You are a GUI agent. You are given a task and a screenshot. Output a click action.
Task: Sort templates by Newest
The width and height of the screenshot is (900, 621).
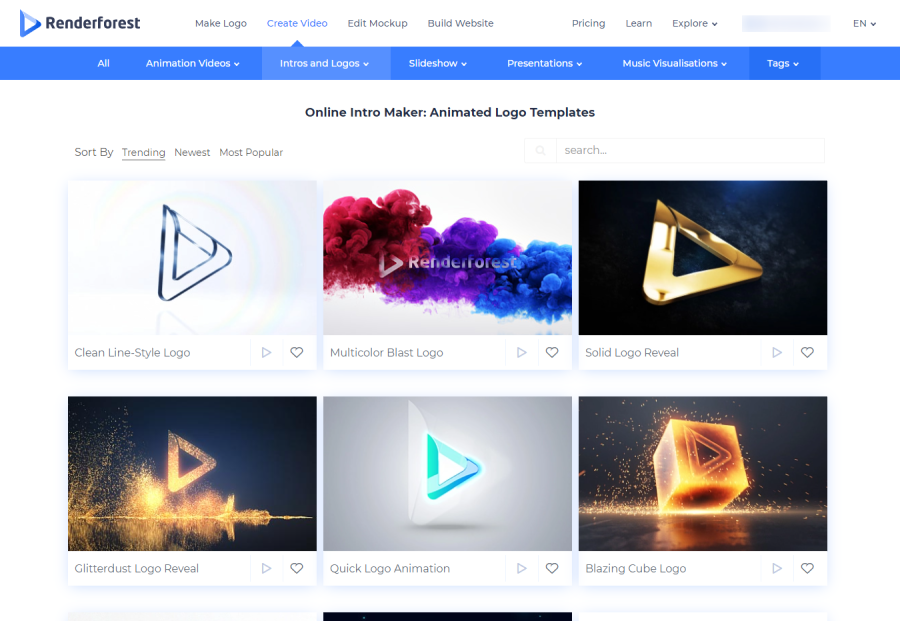tap(192, 153)
